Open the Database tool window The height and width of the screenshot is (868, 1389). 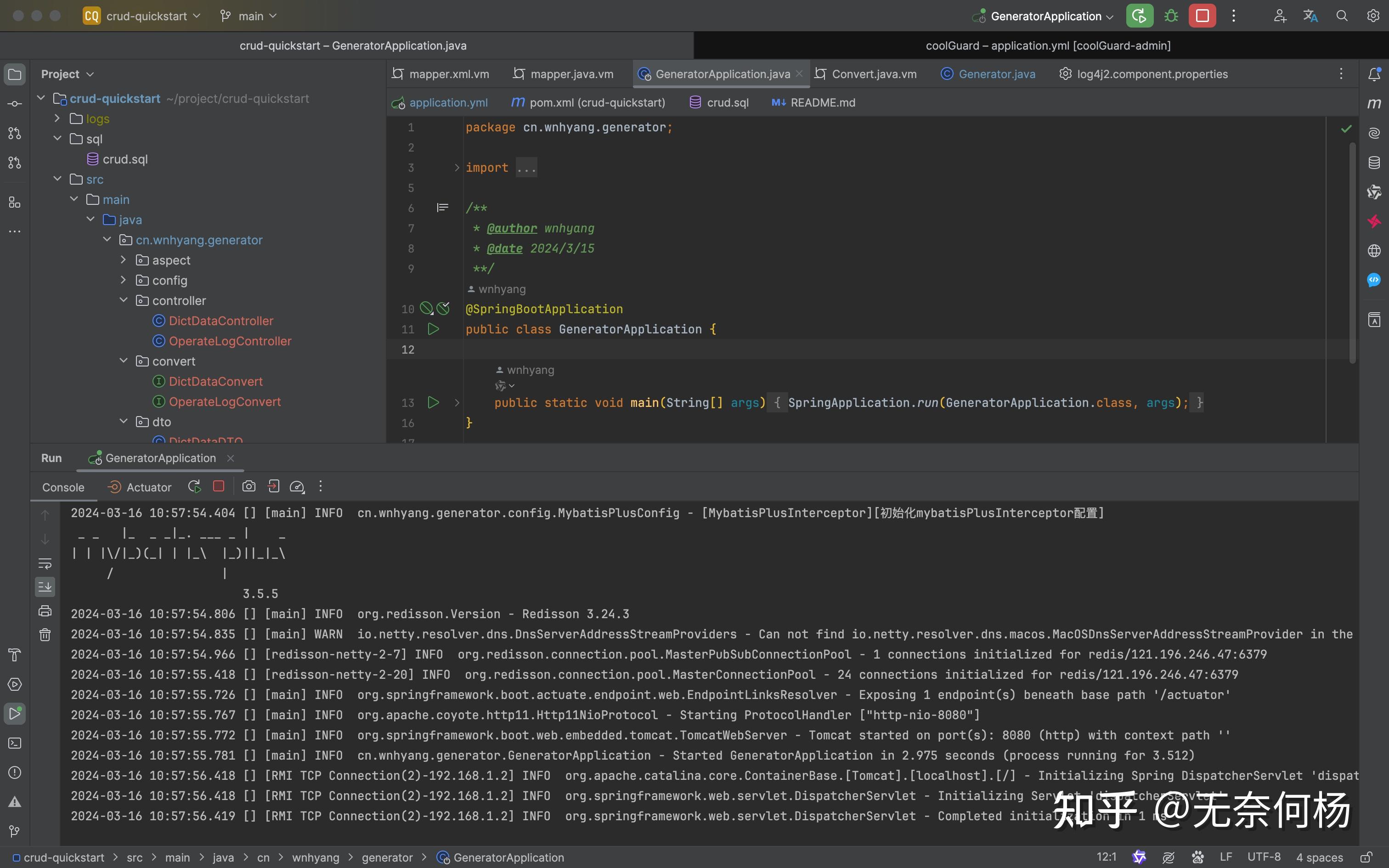pos(1374,163)
